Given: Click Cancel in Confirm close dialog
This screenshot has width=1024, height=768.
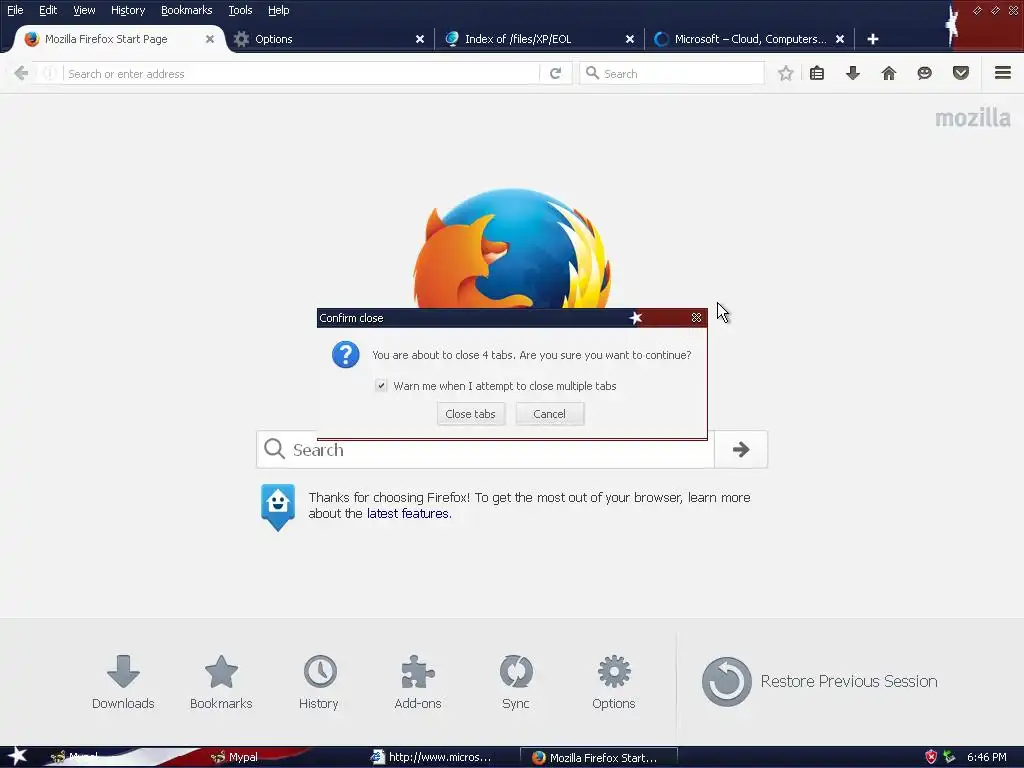Looking at the screenshot, I should coord(549,414).
